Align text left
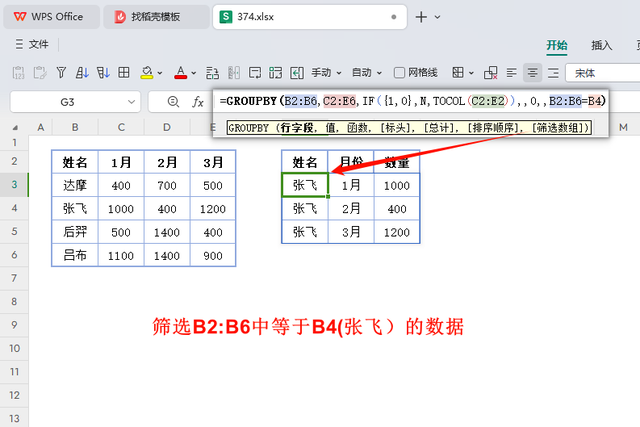Image resolution: width=640 pixels, height=427 pixels. tap(511, 73)
